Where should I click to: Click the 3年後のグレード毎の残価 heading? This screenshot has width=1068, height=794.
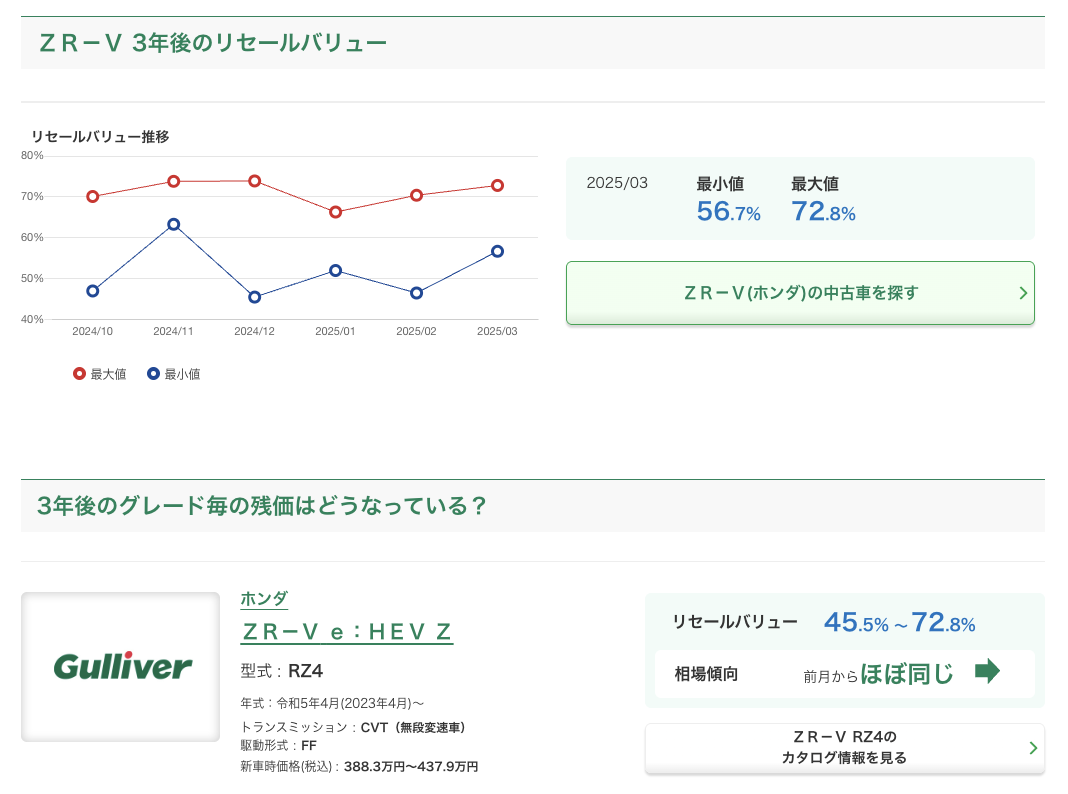coord(262,506)
